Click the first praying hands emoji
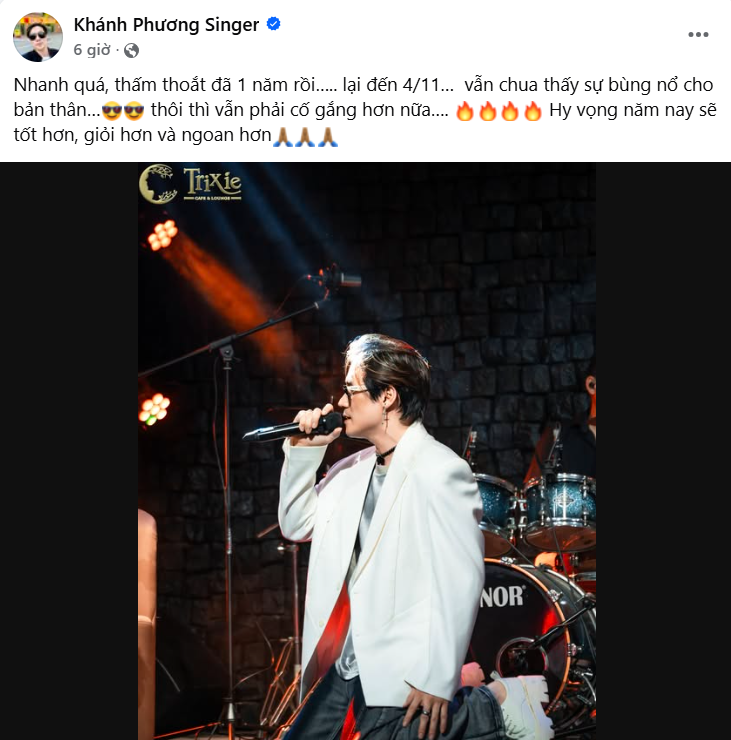 283,137
